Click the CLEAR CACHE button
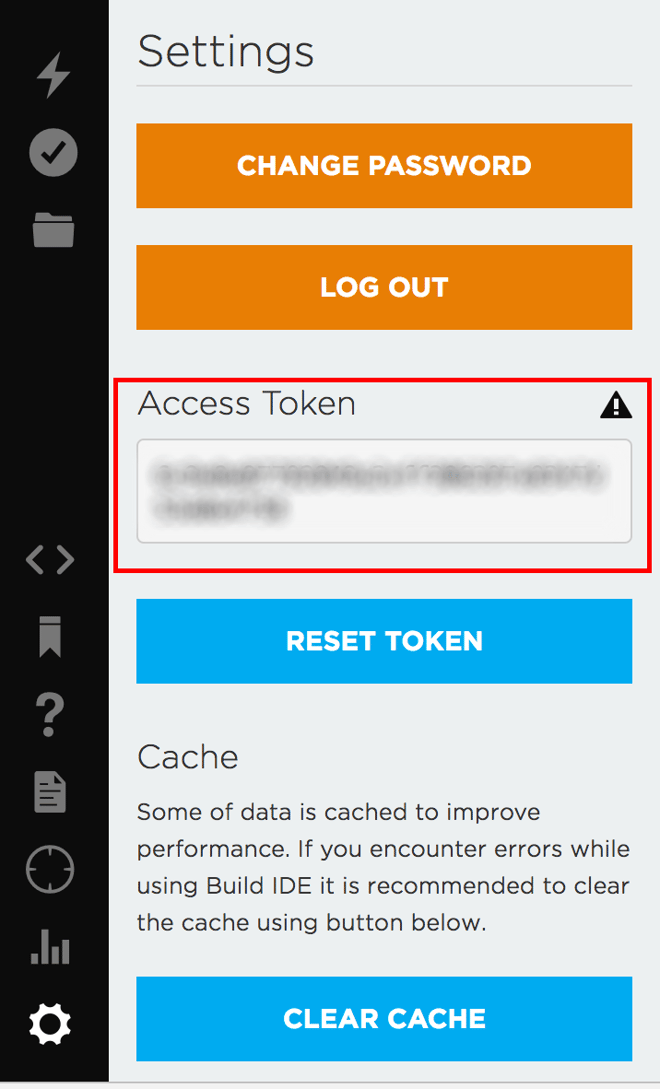 coord(384,1019)
